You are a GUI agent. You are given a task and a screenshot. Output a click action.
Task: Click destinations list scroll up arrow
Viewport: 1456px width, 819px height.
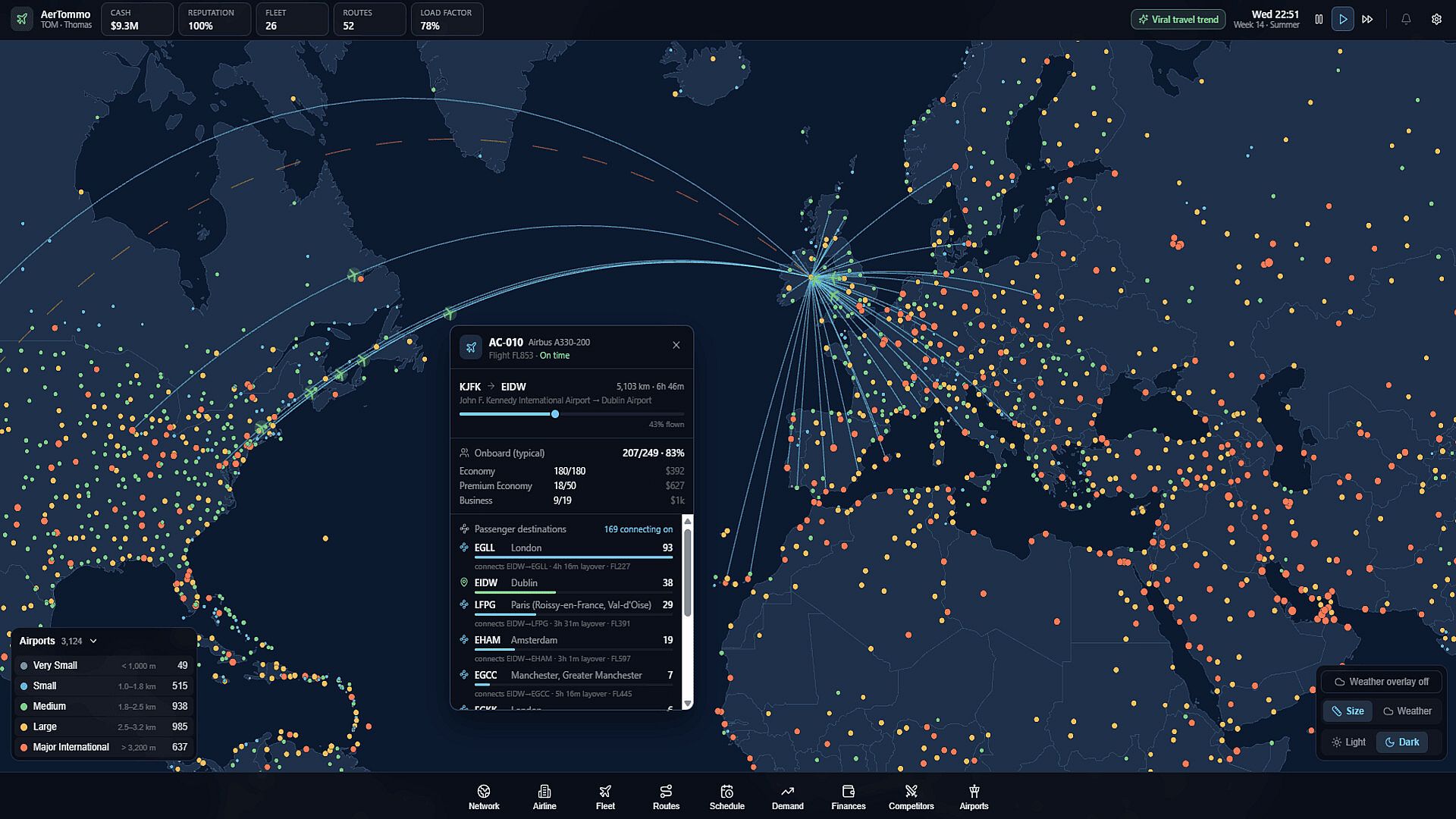(x=688, y=521)
